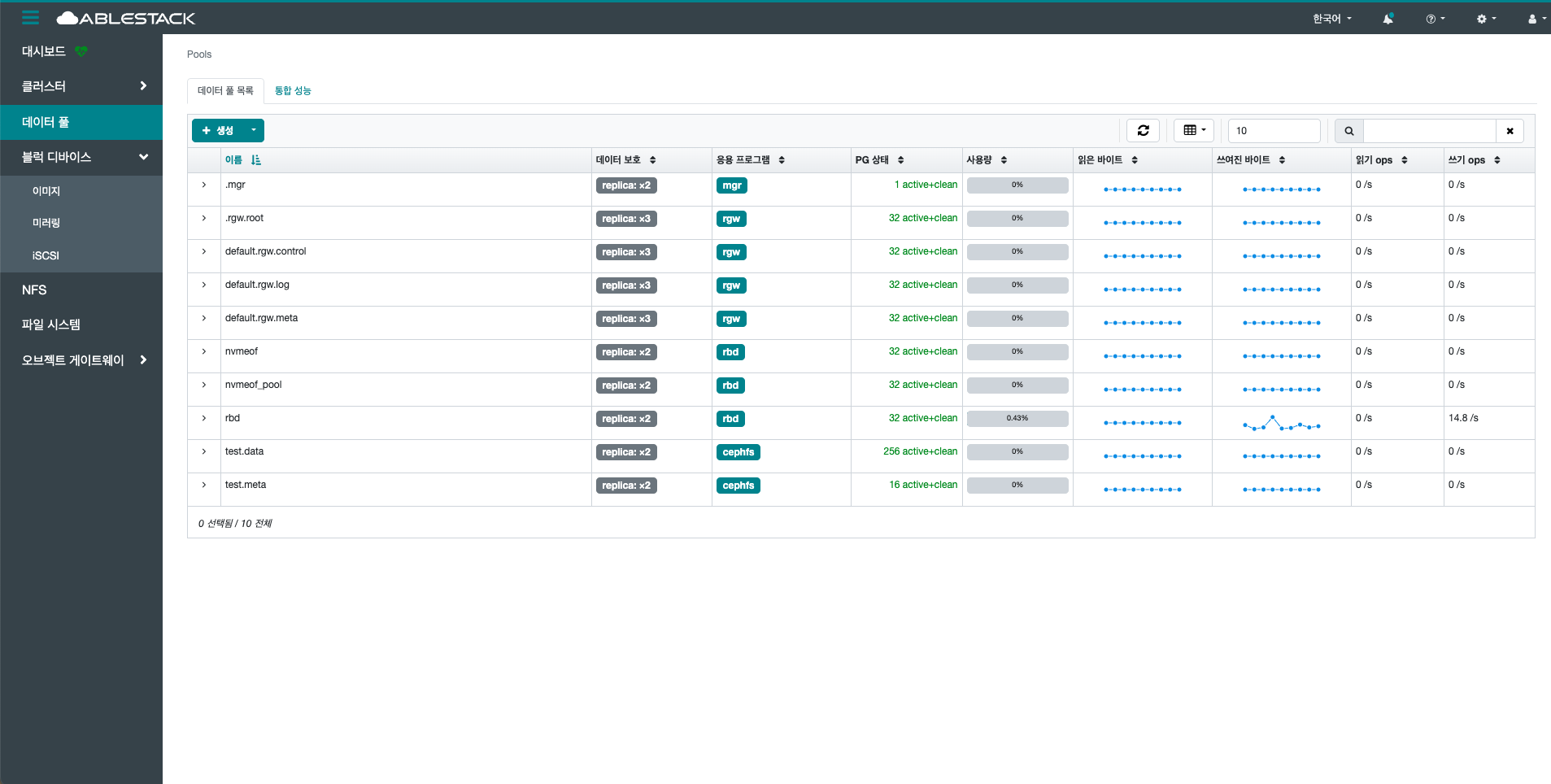Open the notifications bell icon
The width and height of the screenshot is (1551, 784).
point(1388,19)
